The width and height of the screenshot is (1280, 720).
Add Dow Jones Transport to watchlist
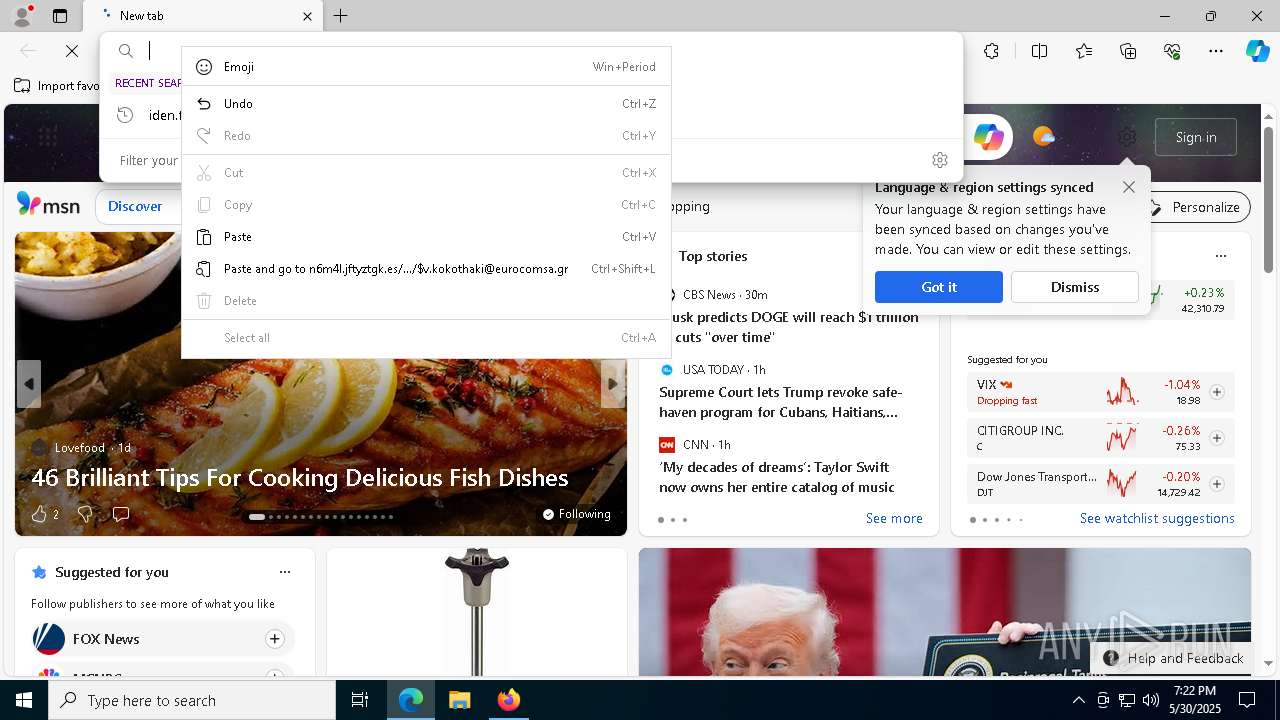click(1216, 484)
